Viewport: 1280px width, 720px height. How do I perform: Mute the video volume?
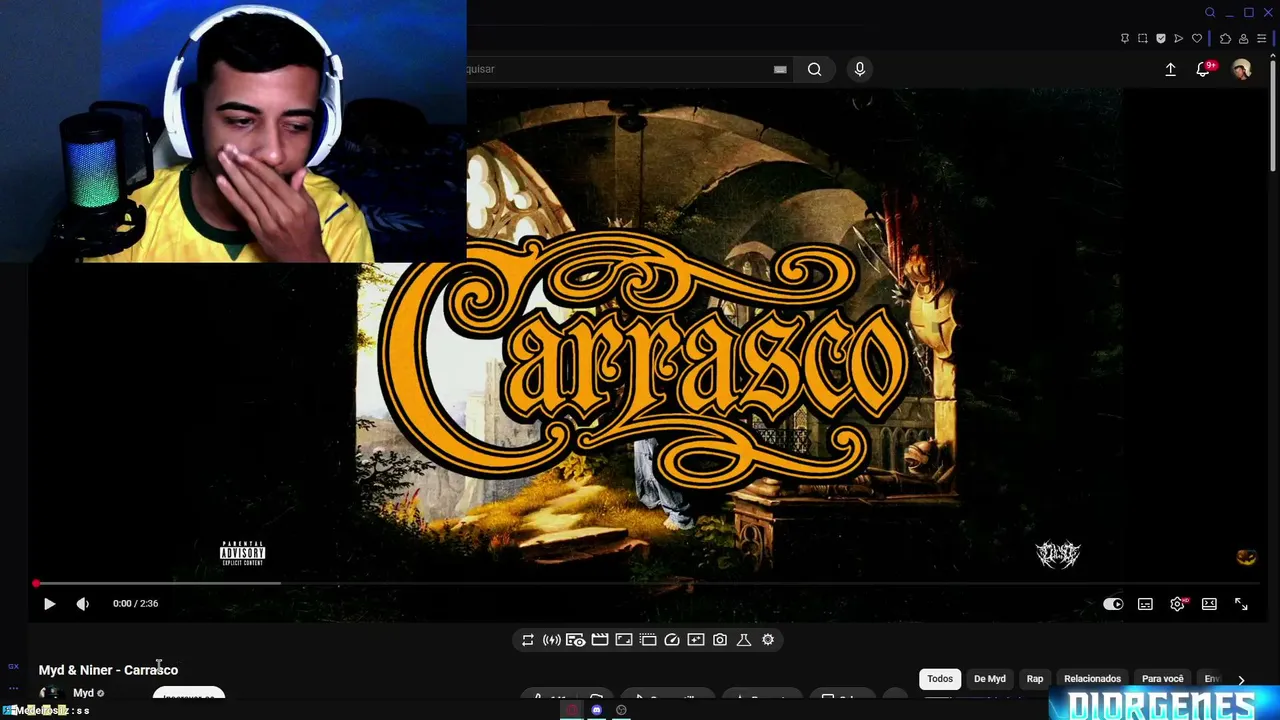(x=83, y=604)
